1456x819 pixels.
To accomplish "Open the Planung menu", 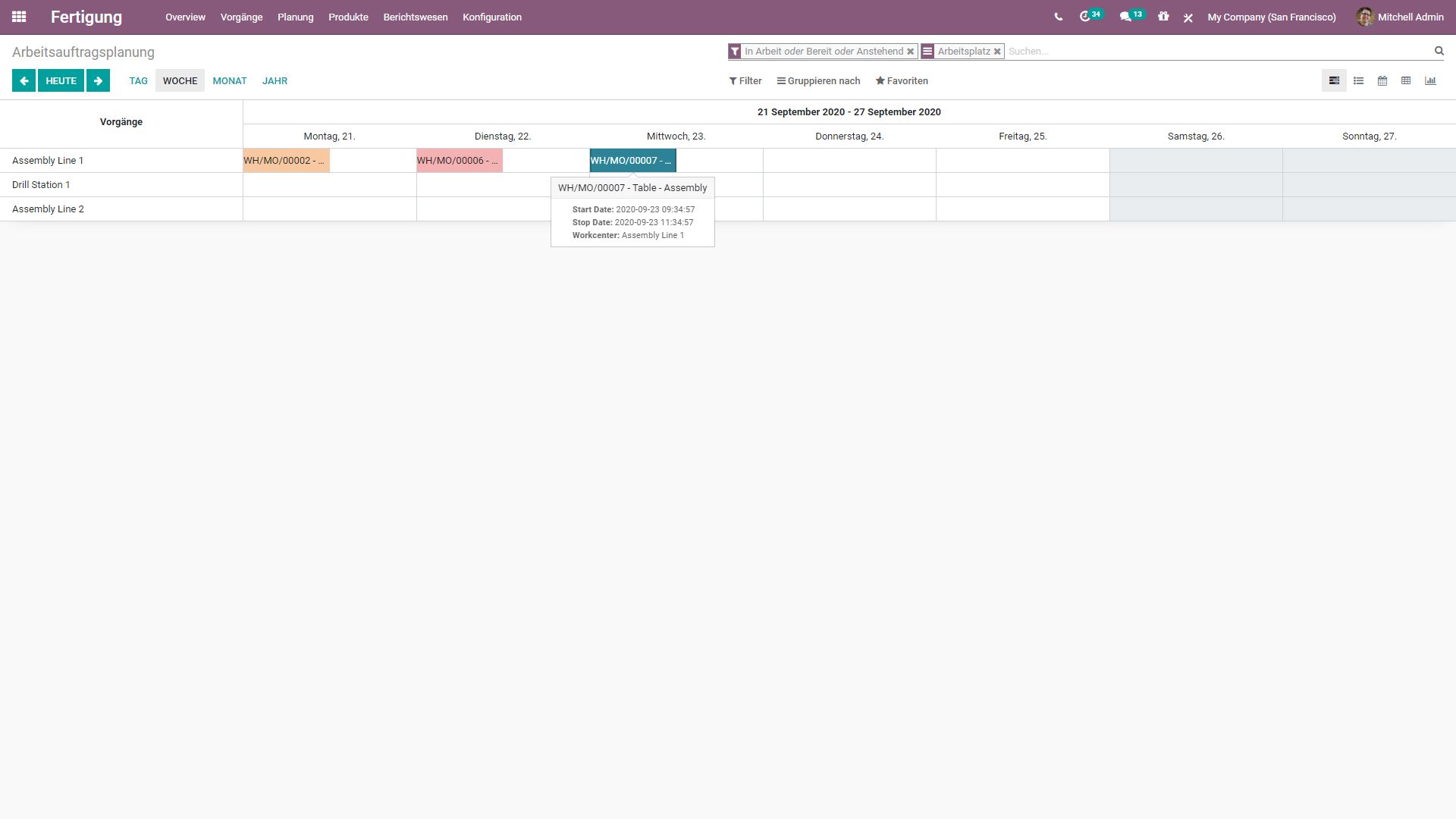I will coord(295,17).
